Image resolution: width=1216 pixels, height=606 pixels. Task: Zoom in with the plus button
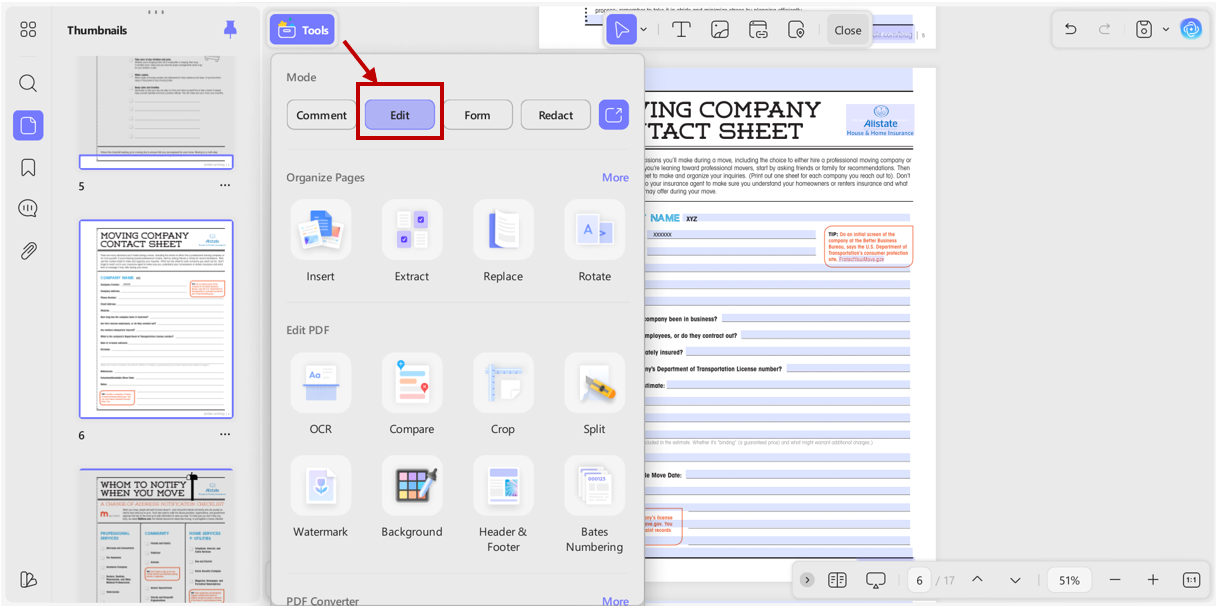[1153, 580]
